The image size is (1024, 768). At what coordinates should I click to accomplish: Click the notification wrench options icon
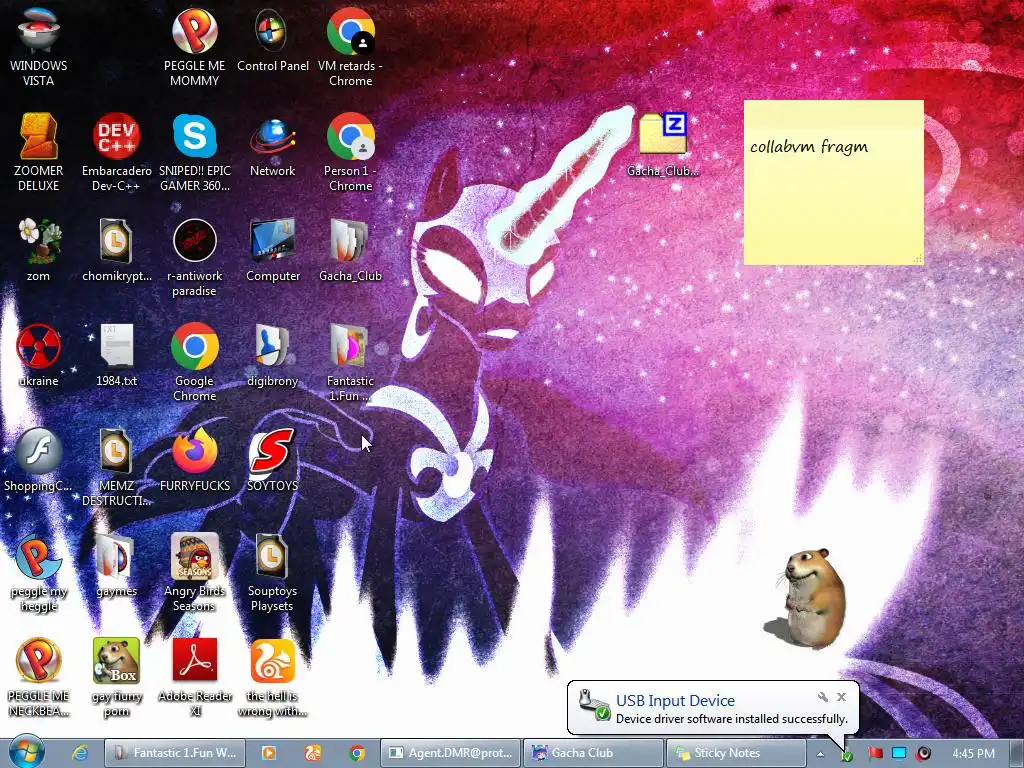(x=823, y=697)
